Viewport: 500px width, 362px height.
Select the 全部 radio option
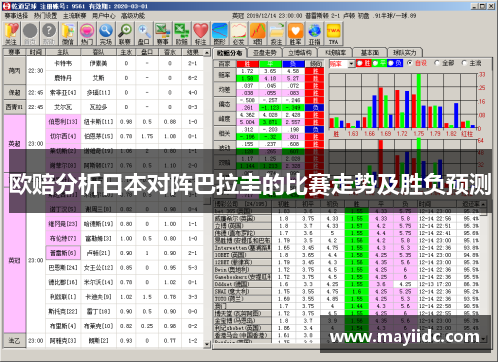437,63
